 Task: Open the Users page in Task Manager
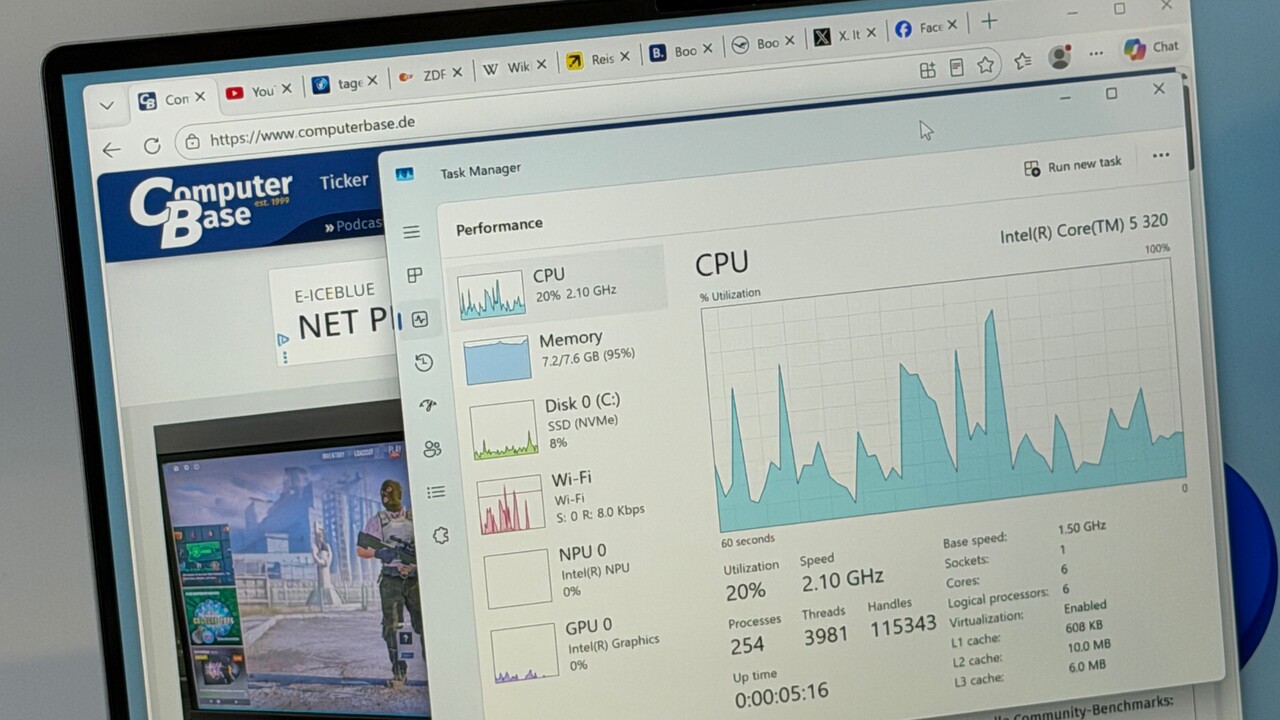click(x=432, y=449)
